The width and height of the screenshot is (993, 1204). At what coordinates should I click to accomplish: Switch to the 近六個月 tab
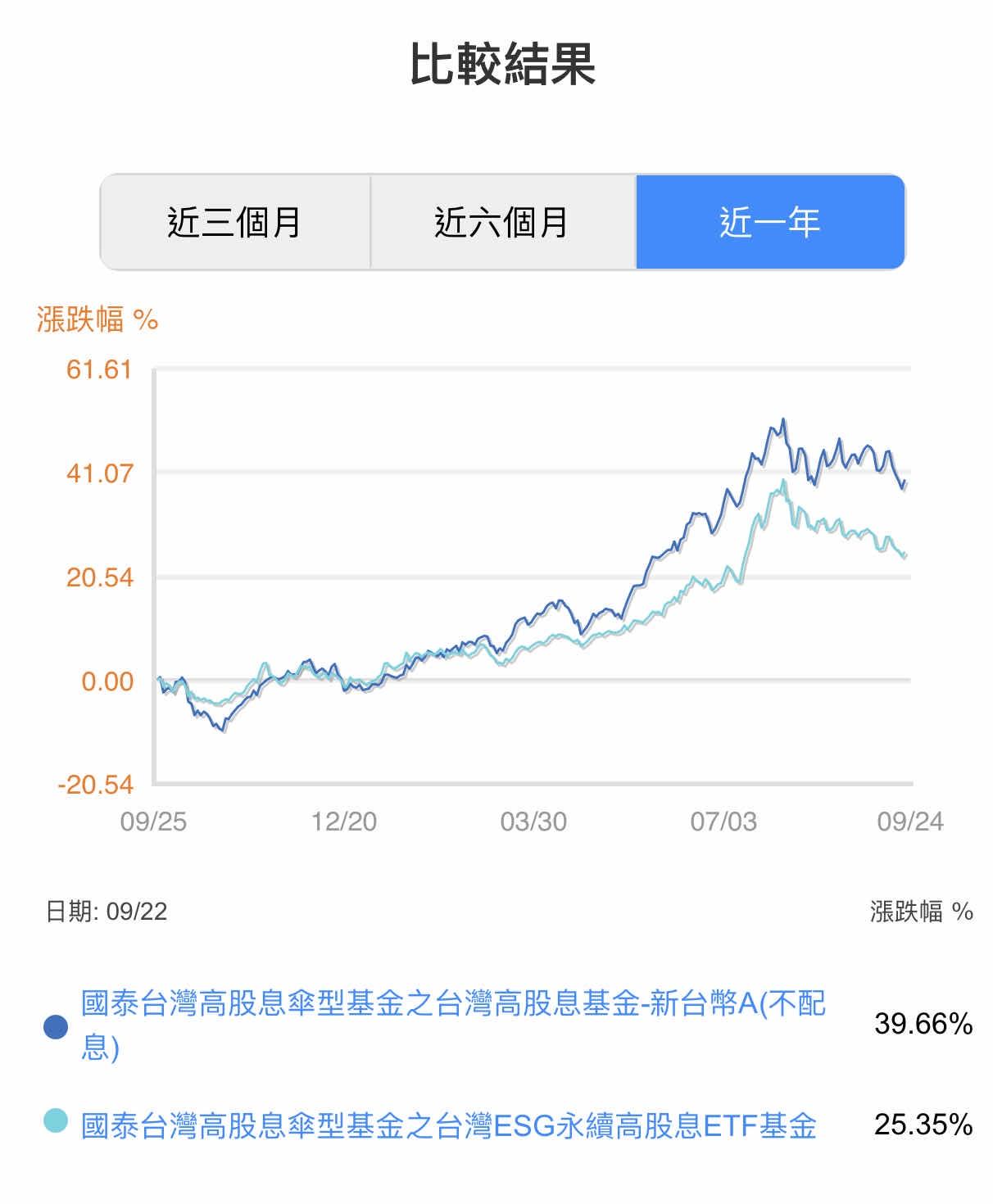[502, 222]
